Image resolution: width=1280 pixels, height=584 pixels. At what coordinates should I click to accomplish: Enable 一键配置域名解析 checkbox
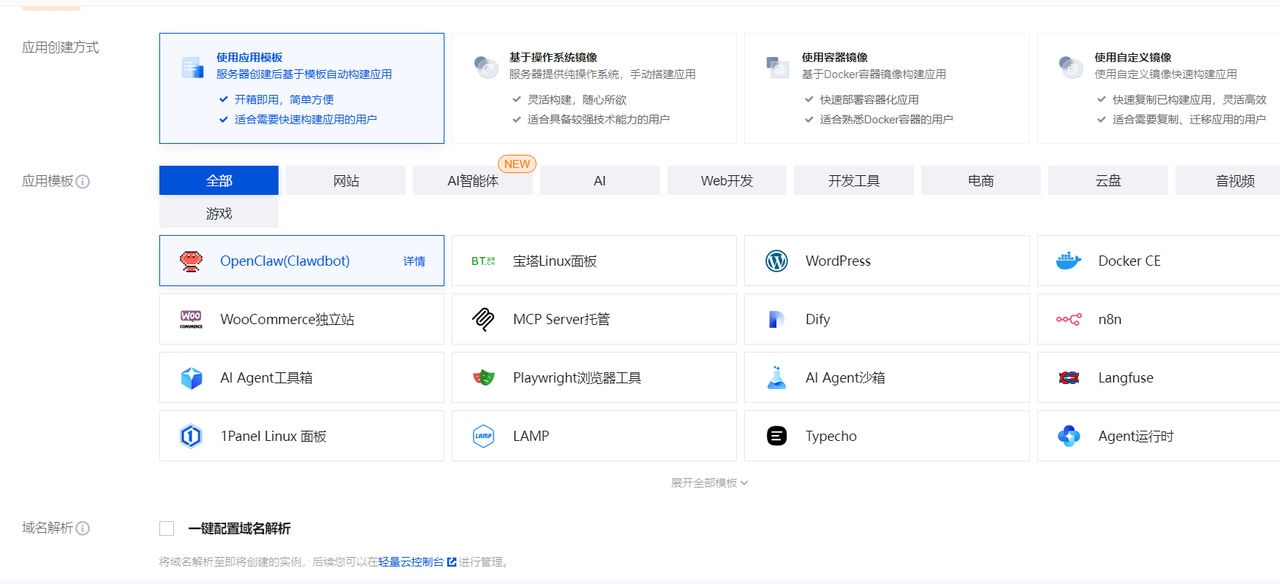coord(167,529)
